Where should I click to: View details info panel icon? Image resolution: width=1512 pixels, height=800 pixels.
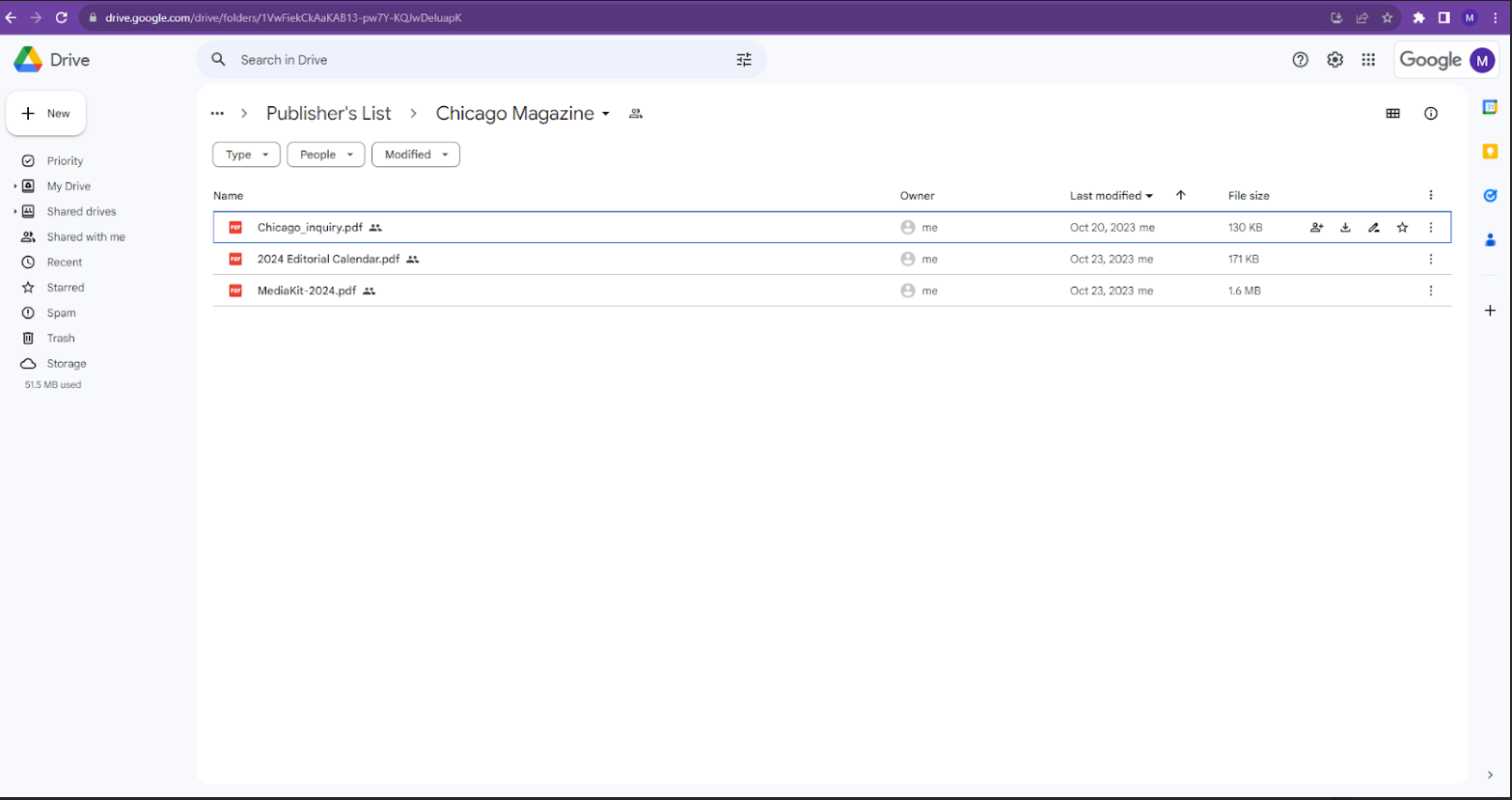point(1431,113)
